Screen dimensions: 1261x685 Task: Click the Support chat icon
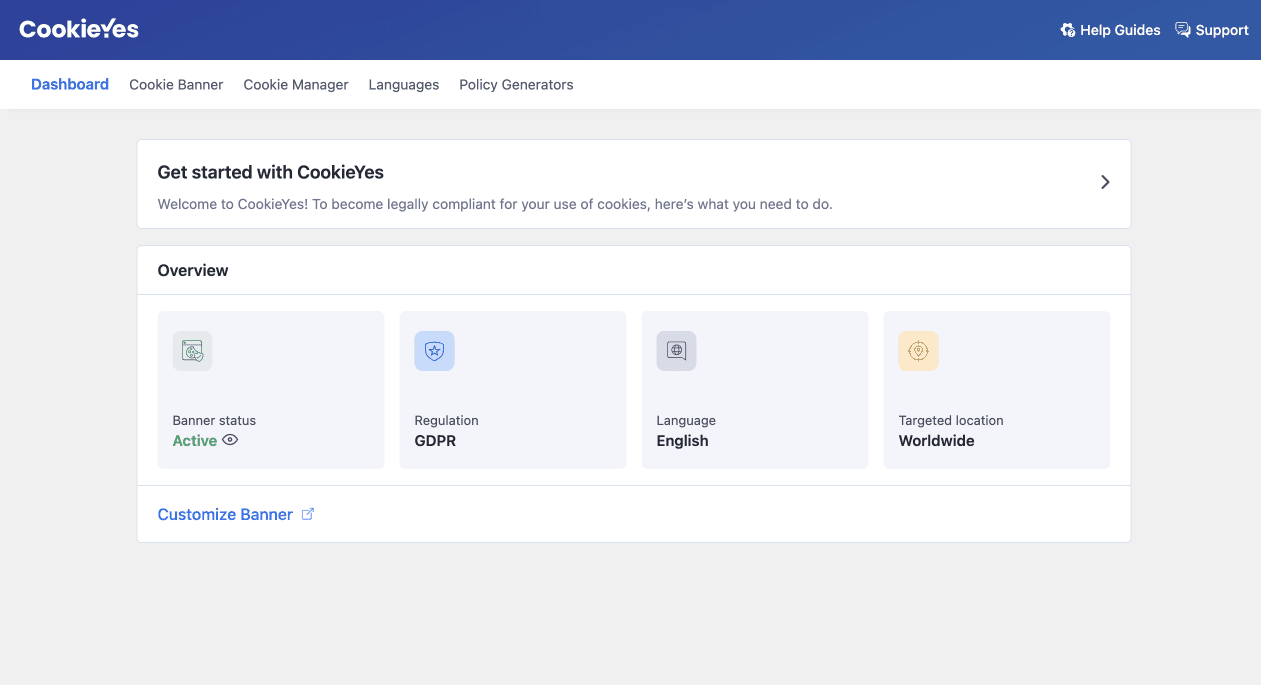[1183, 30]
